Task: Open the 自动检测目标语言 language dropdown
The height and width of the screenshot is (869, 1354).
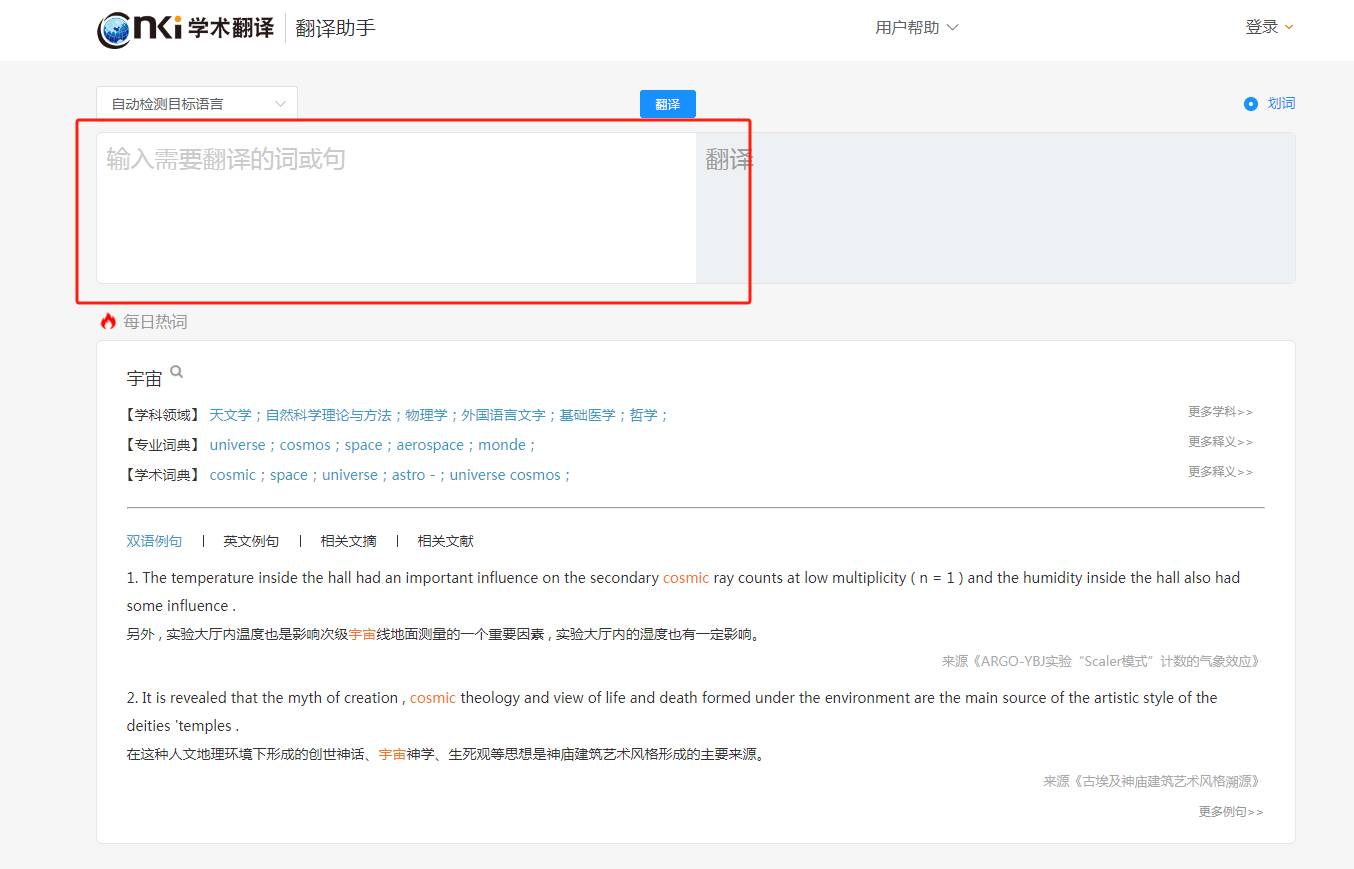Action: click(196, 103)
